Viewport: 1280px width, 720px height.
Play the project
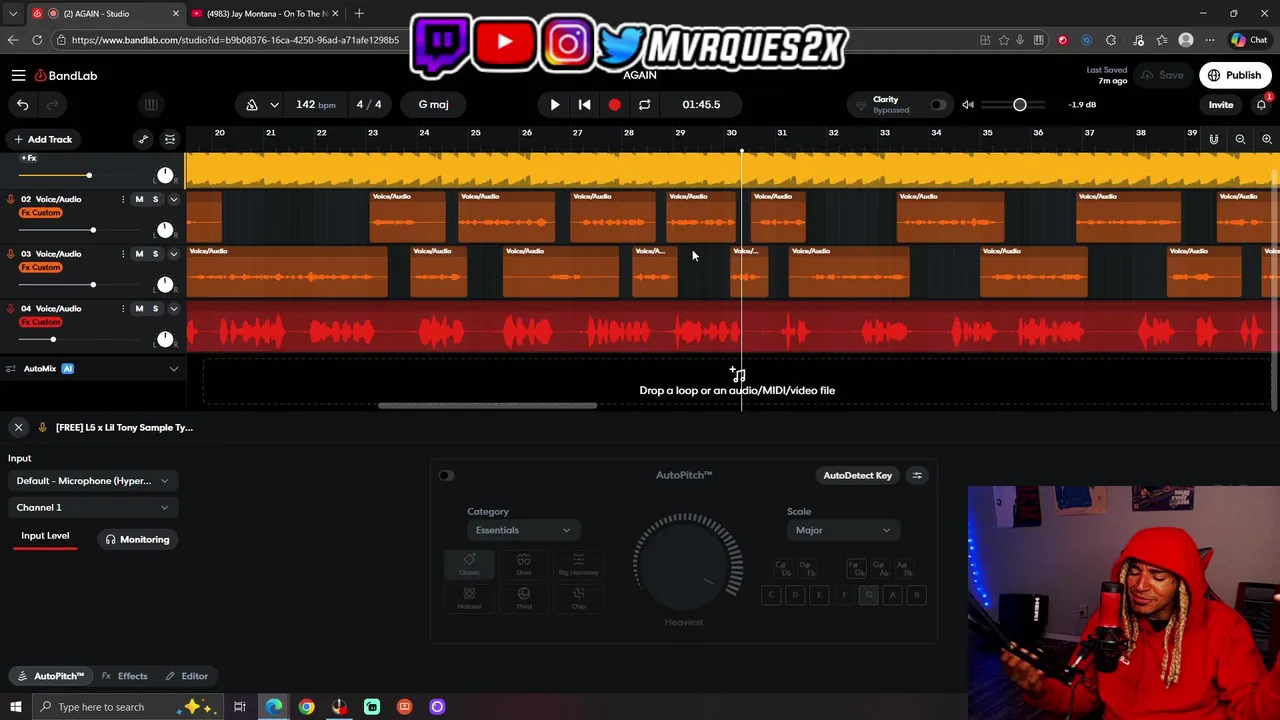point(555,104)
